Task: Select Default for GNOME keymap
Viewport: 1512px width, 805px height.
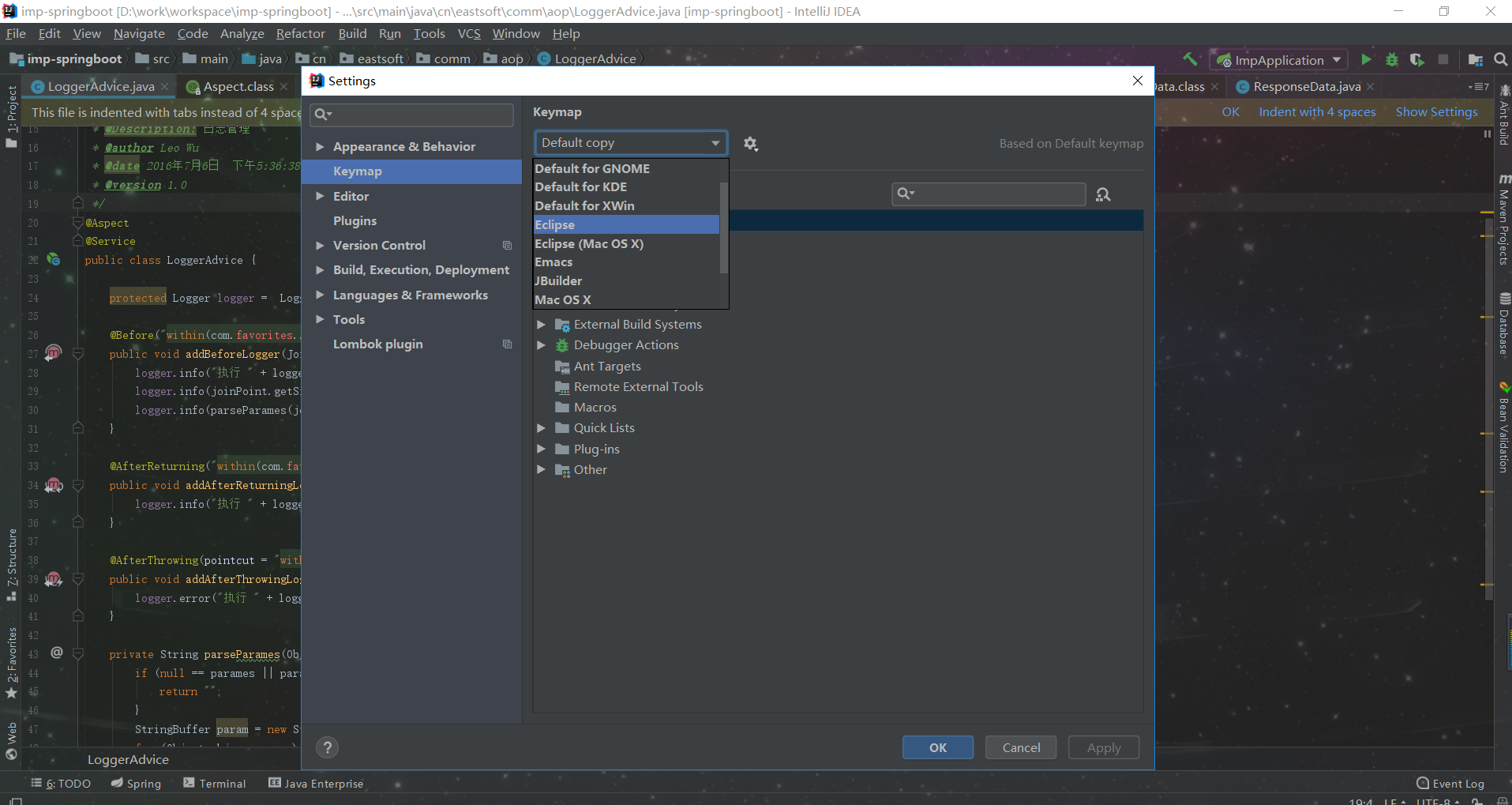Action: coord(626,168)
